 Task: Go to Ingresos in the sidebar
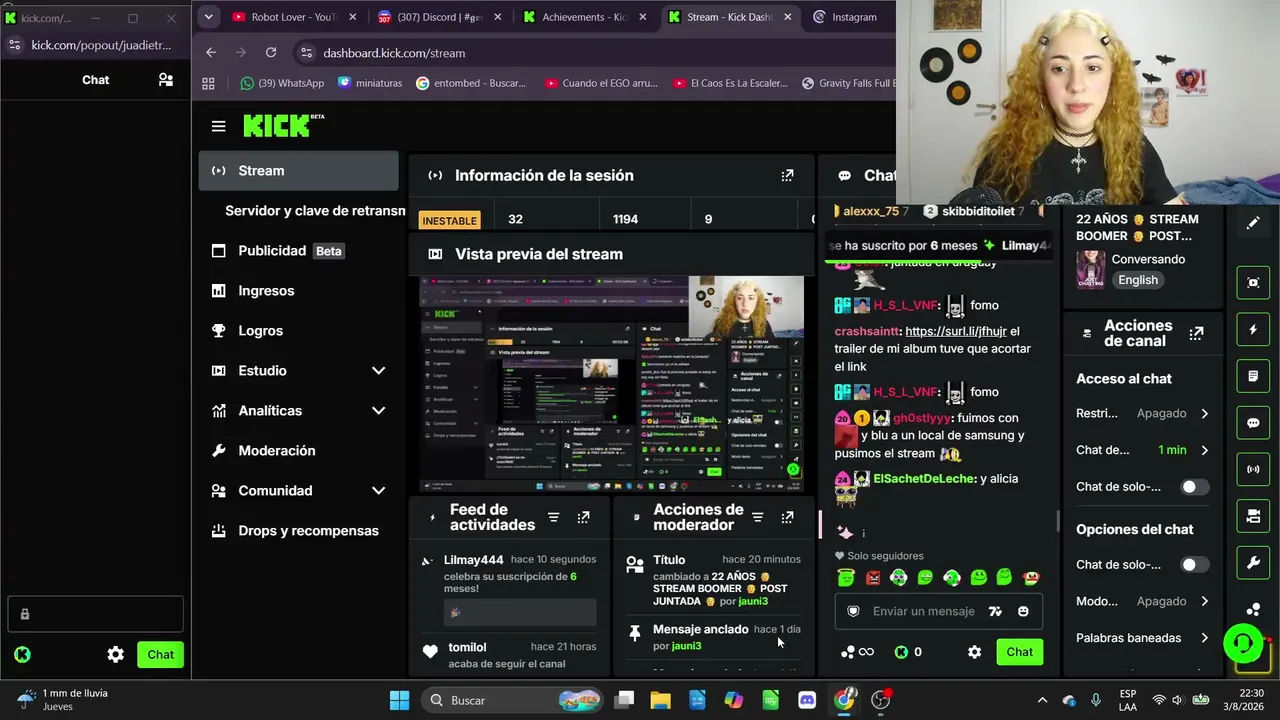[x=298, y=291]
